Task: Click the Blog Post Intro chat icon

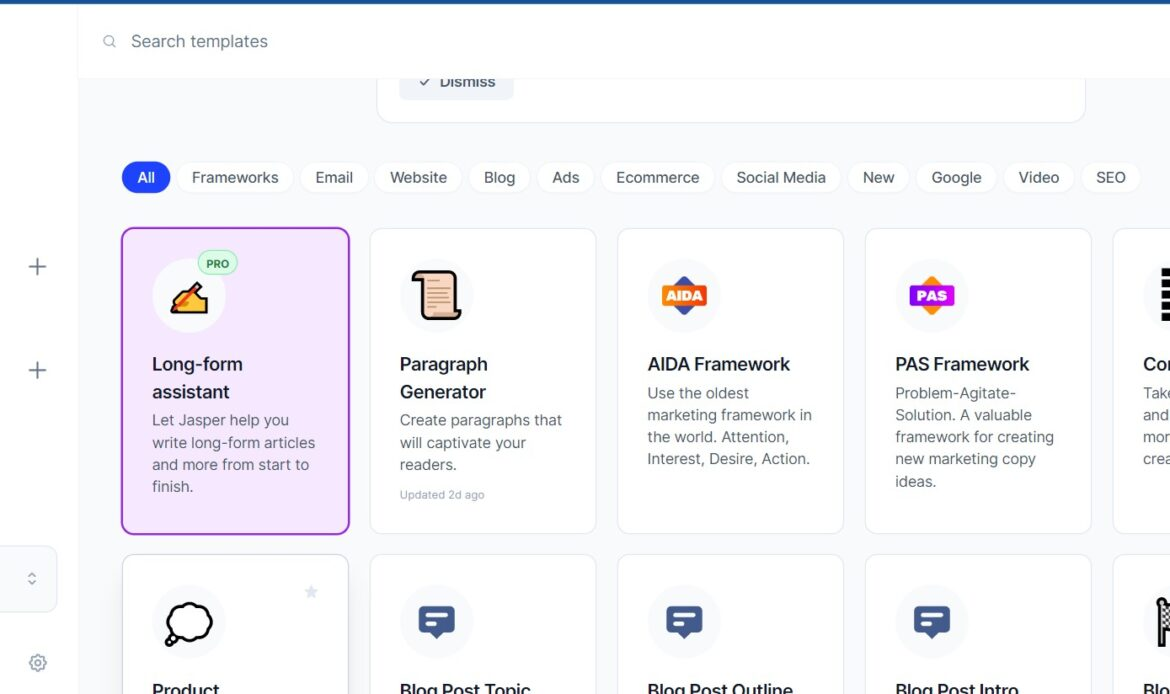Action: coord(932,622)
